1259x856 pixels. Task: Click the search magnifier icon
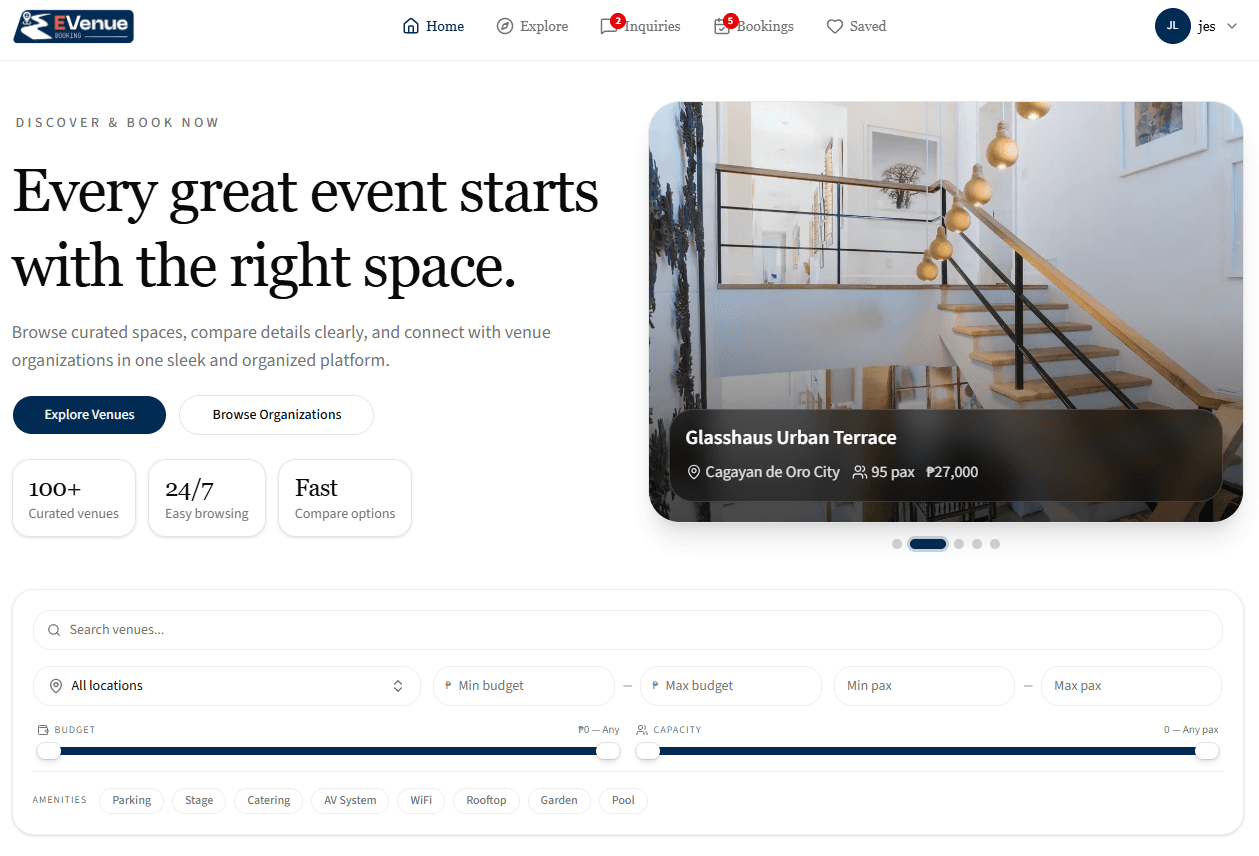[54, 630]
